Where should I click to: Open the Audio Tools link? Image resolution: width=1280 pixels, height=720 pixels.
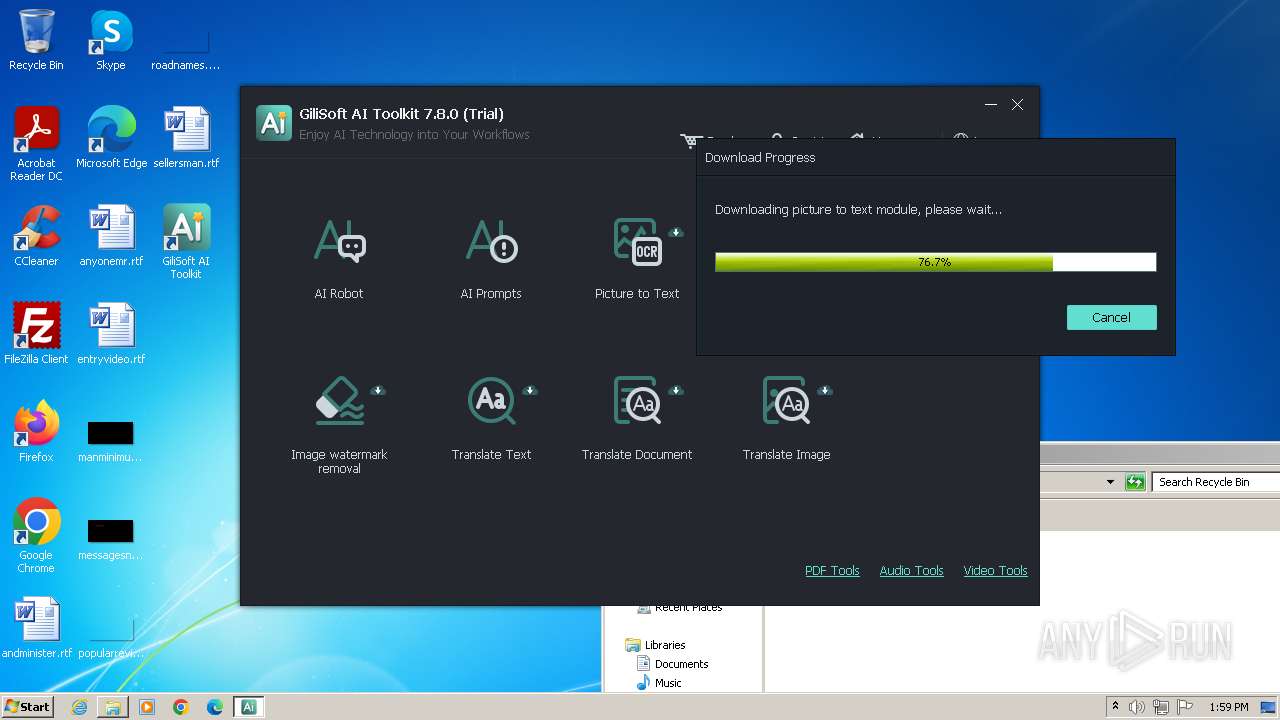click(911, 570)
